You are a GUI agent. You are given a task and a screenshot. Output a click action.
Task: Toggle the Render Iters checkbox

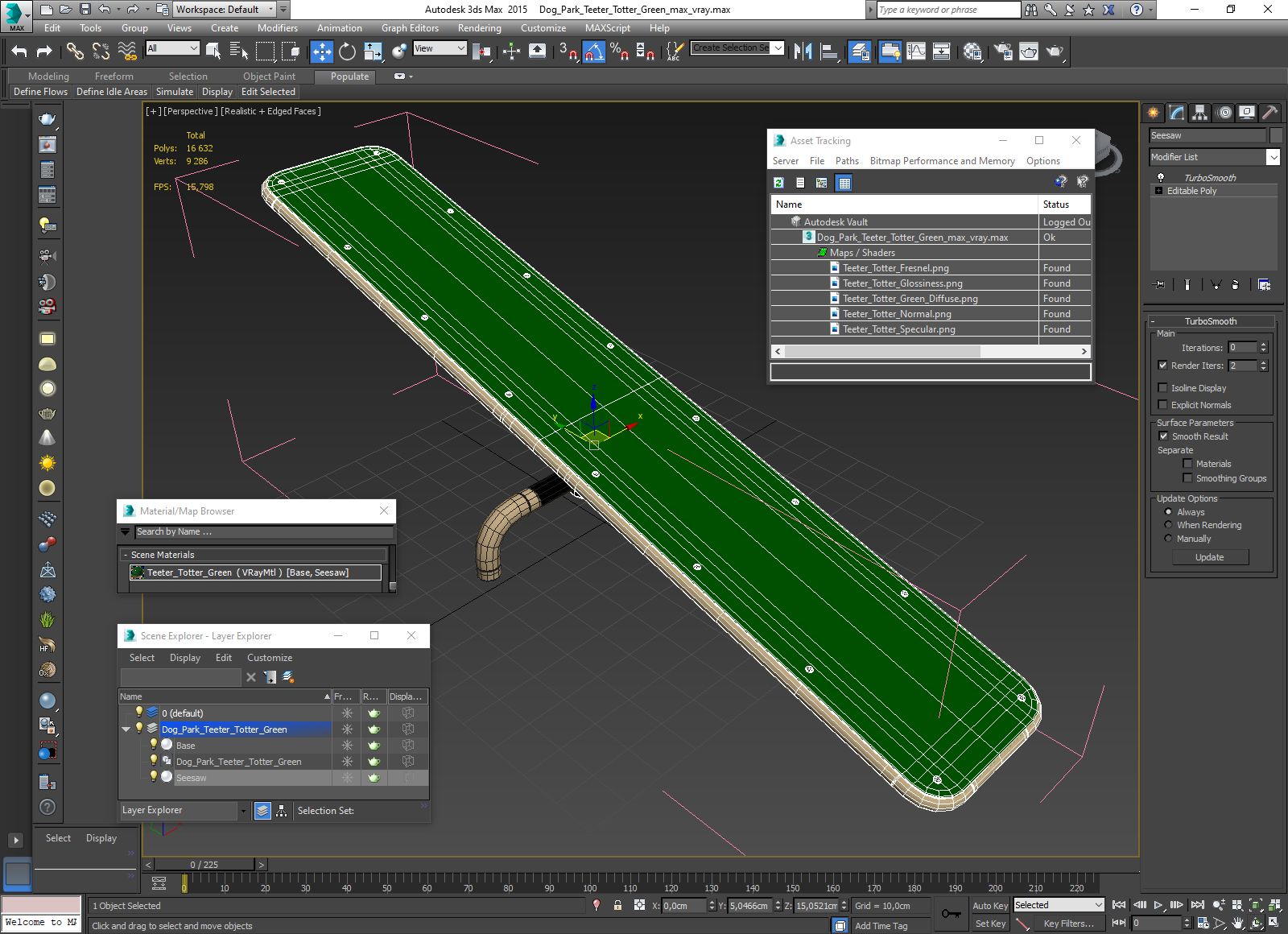1162,365
